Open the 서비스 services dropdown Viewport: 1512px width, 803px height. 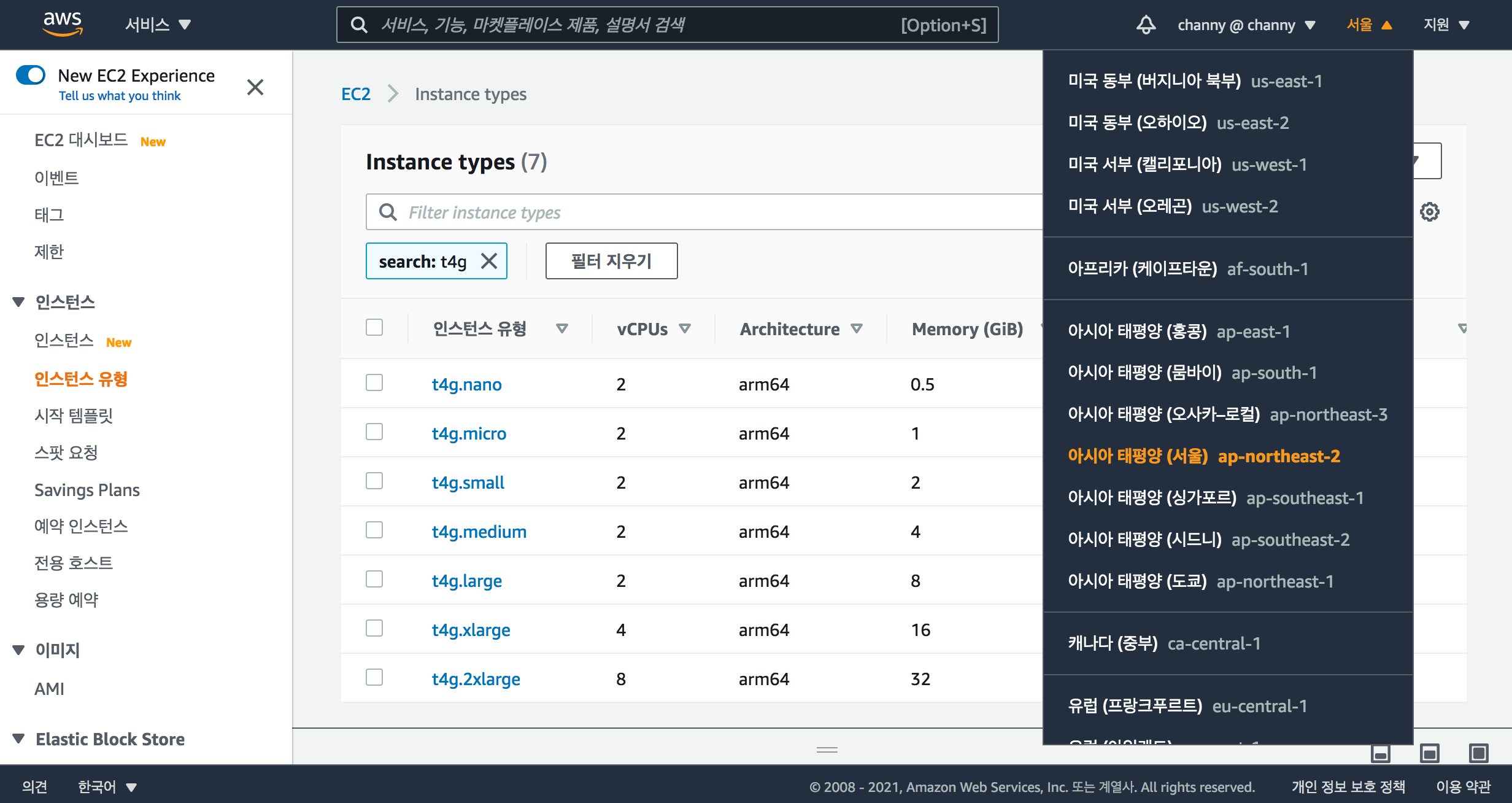[158, 25]
